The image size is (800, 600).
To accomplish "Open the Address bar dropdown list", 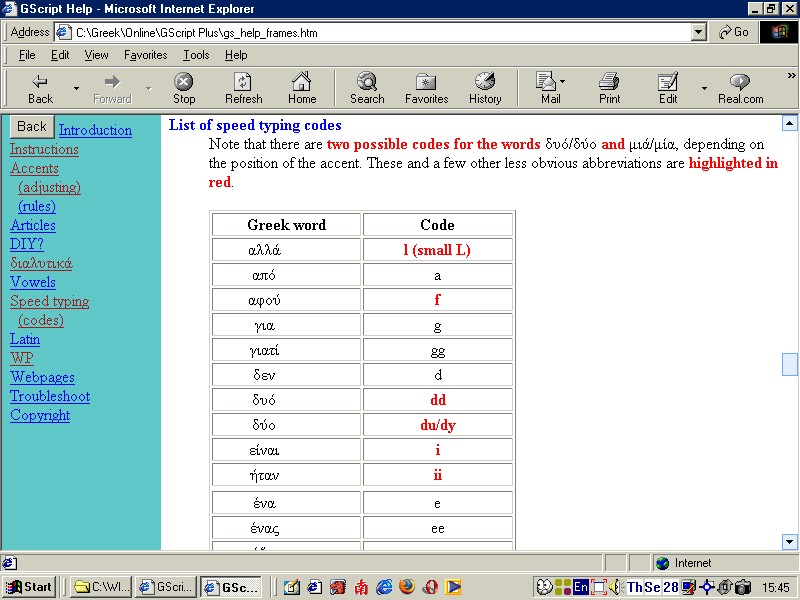I will click(697, 31).
